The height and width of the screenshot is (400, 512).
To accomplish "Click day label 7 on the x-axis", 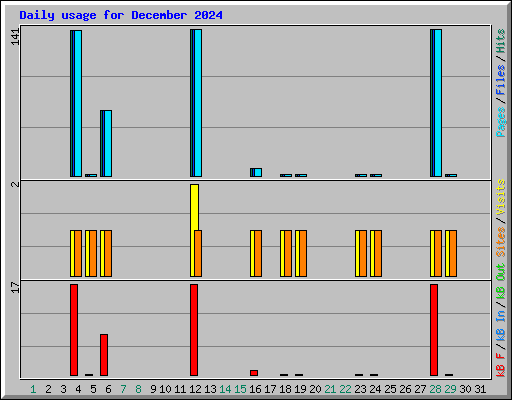I will coord(123,389).
